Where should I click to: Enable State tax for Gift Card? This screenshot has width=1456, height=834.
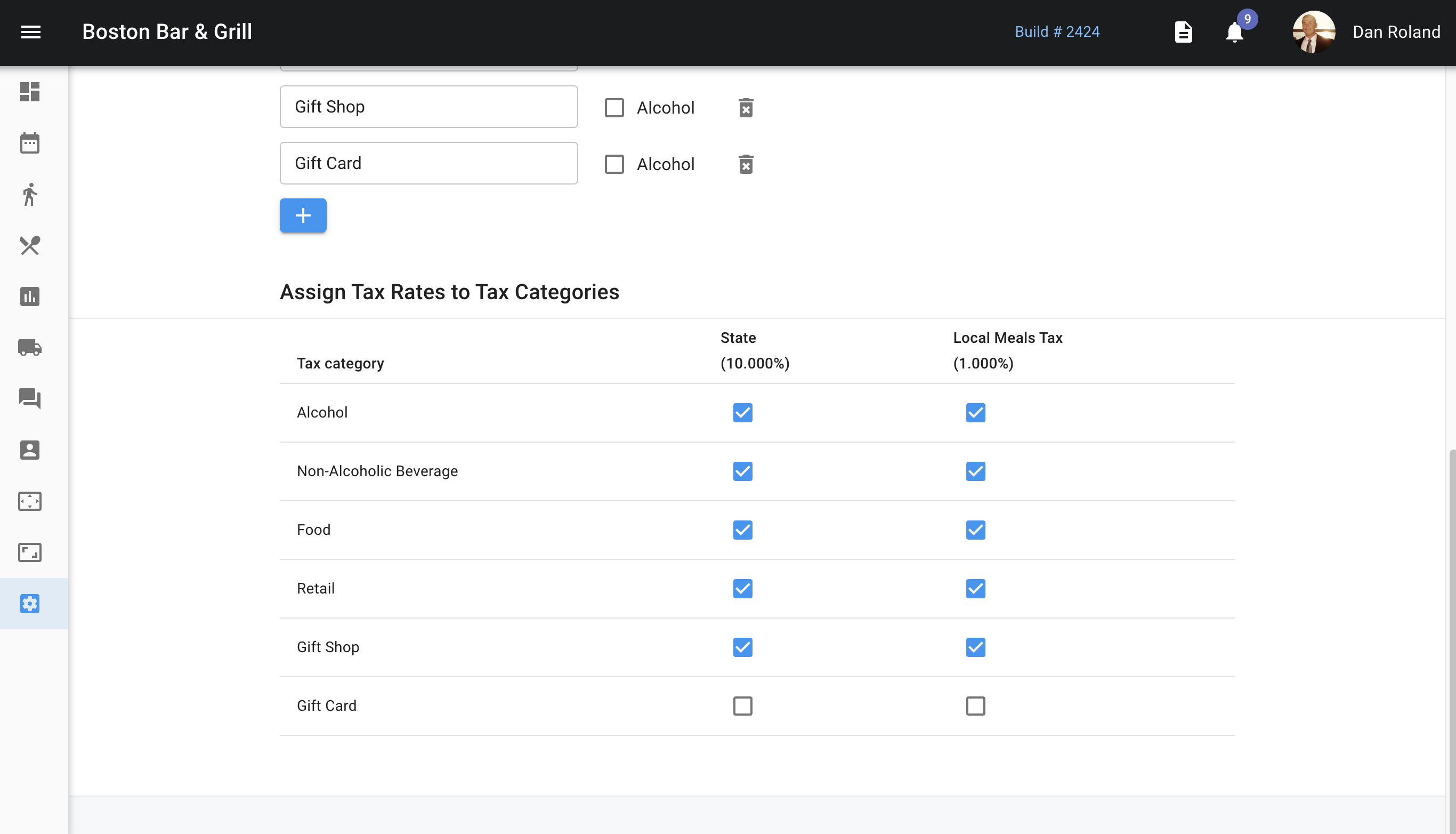[742, 705]
